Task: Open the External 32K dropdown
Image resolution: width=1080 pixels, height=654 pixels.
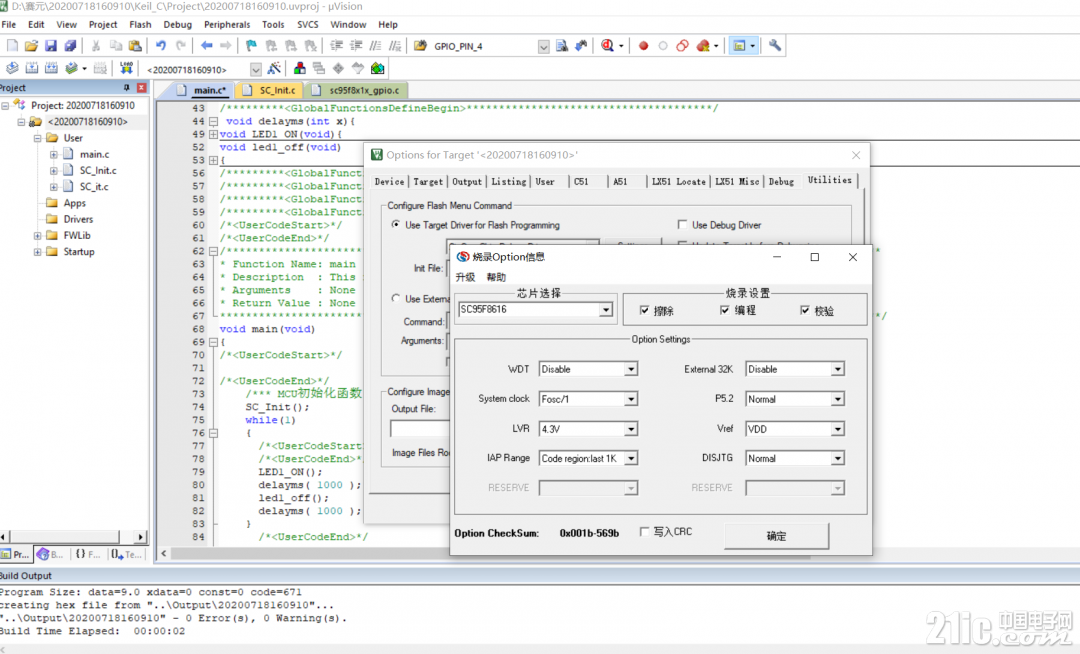Action: pyautogui.click(x=838, y=370)
